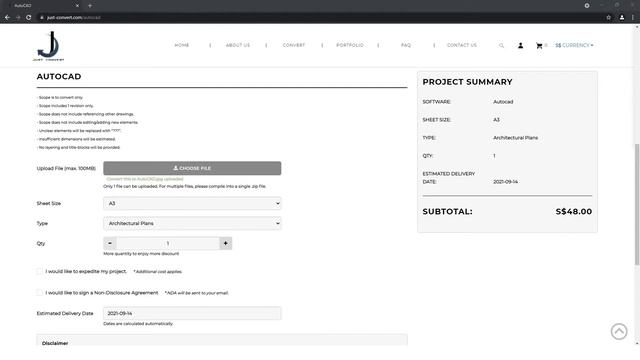Open a new browser tab
640x360 pixels.
90,6
